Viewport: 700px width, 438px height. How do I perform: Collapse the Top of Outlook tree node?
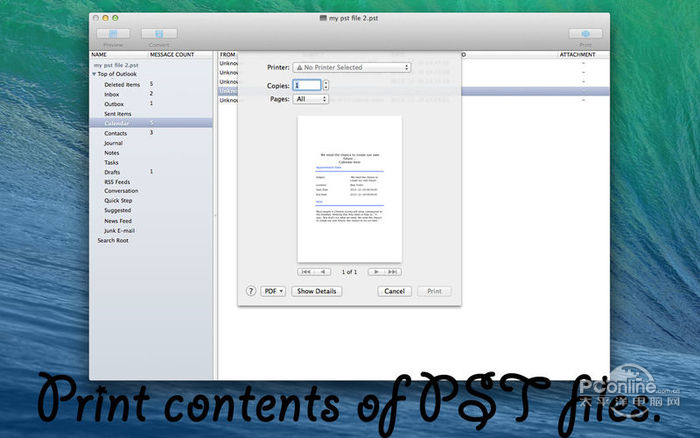click(x=94, y=74)
